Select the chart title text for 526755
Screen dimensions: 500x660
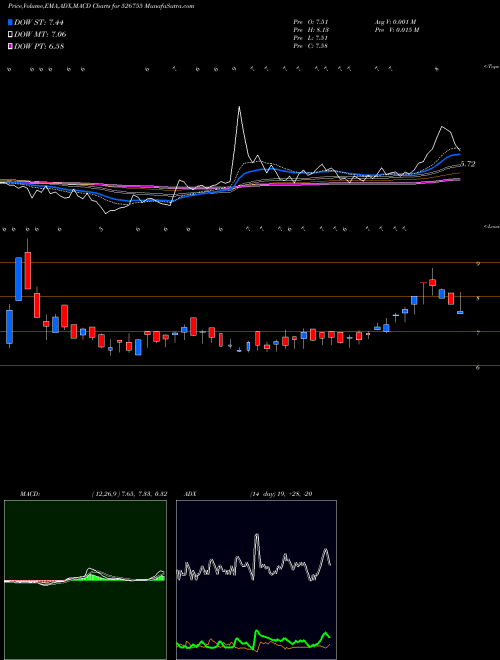tap(101, 7)
